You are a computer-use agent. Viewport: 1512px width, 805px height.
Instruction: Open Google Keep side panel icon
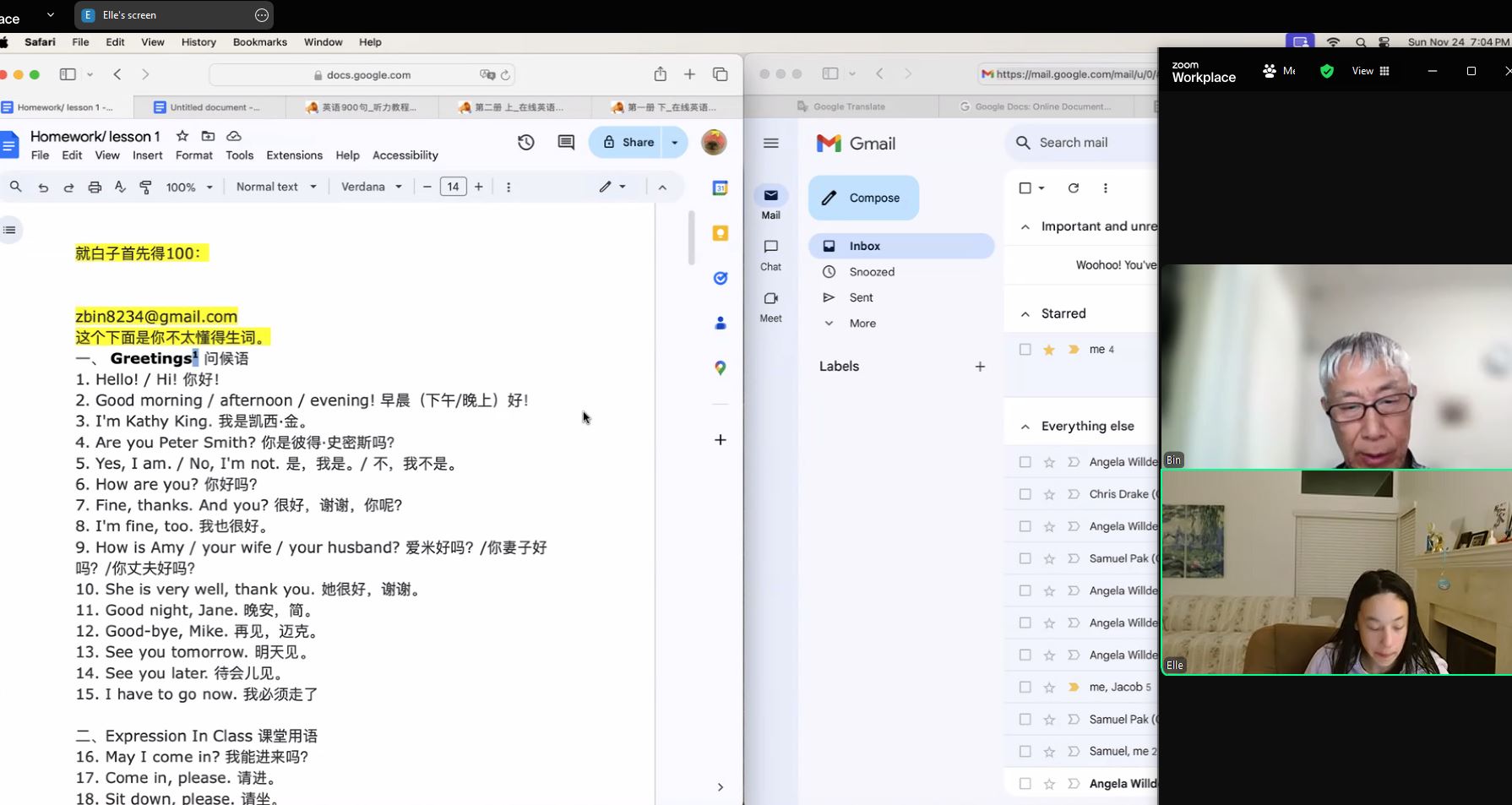[721, 233]
